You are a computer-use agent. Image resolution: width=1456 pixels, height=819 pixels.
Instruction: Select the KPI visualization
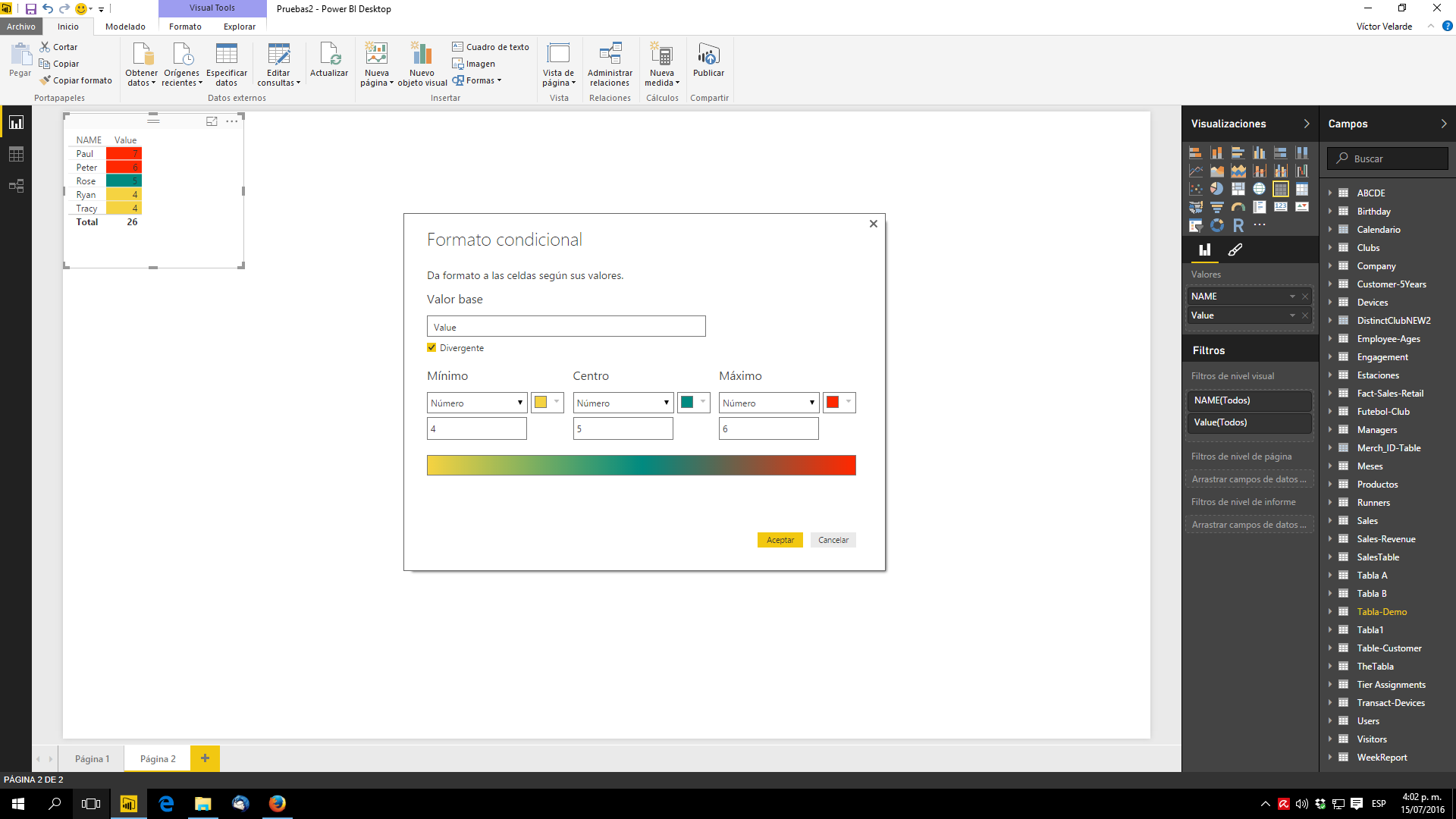pyautogui.click(x=1301, y=207)
